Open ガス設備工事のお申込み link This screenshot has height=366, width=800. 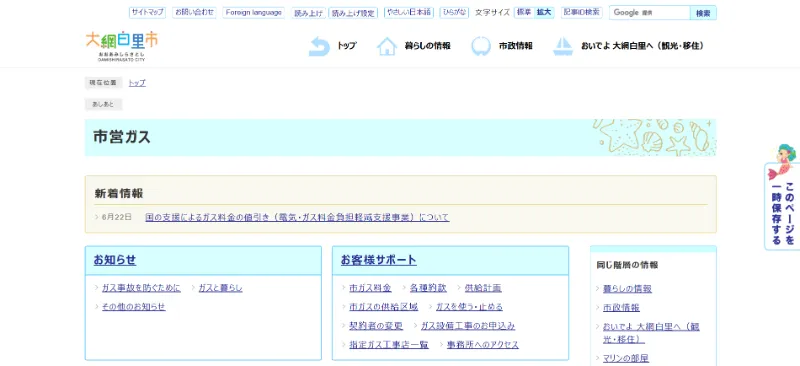[468, 326]
